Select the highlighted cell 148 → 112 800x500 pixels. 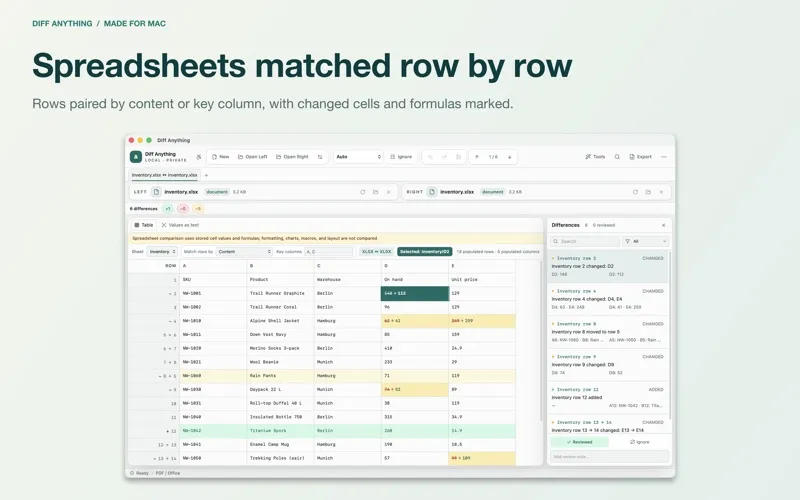click(x=415, y=293)
